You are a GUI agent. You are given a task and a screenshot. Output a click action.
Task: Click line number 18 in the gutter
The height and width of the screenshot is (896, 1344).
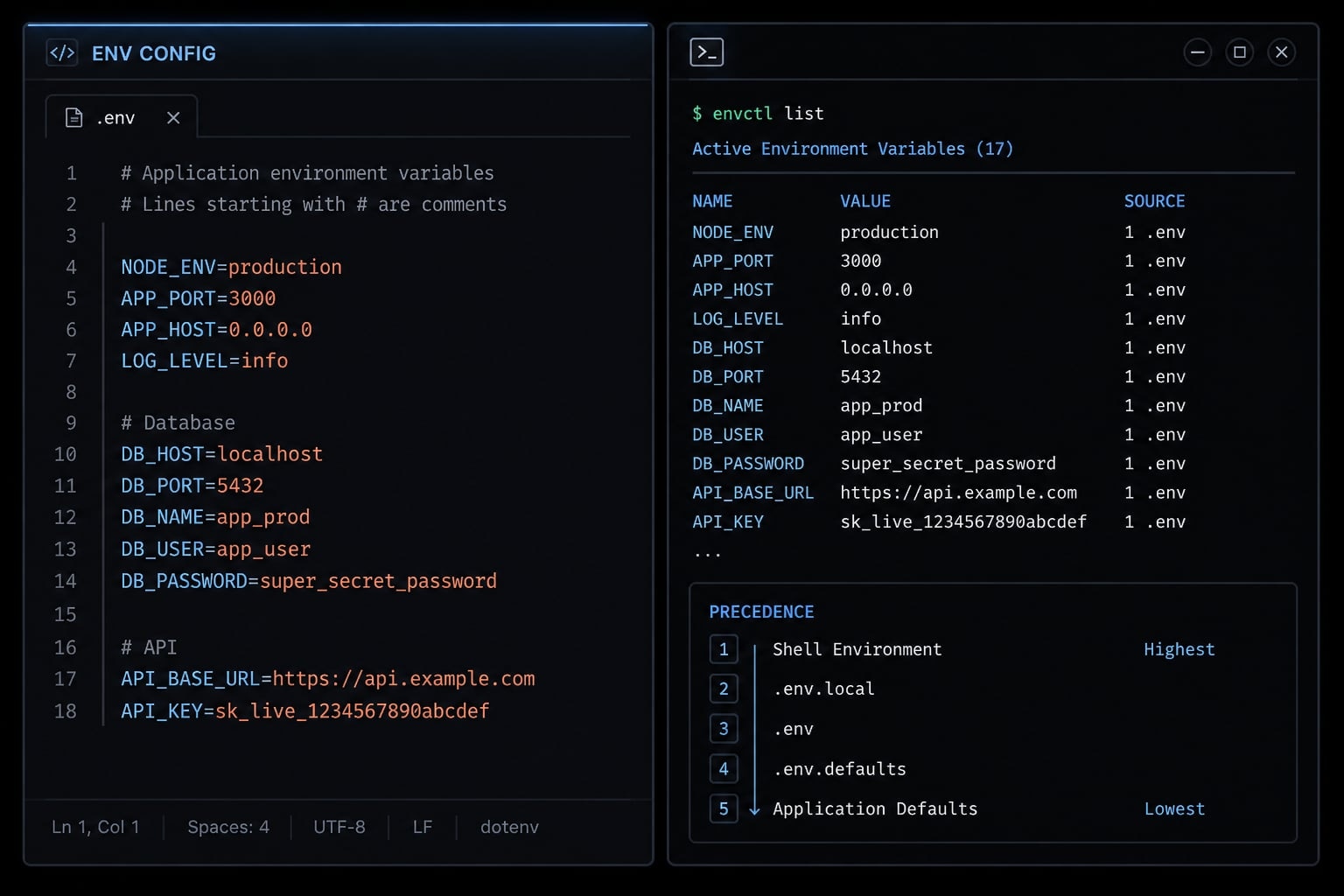tap(66, 710)
